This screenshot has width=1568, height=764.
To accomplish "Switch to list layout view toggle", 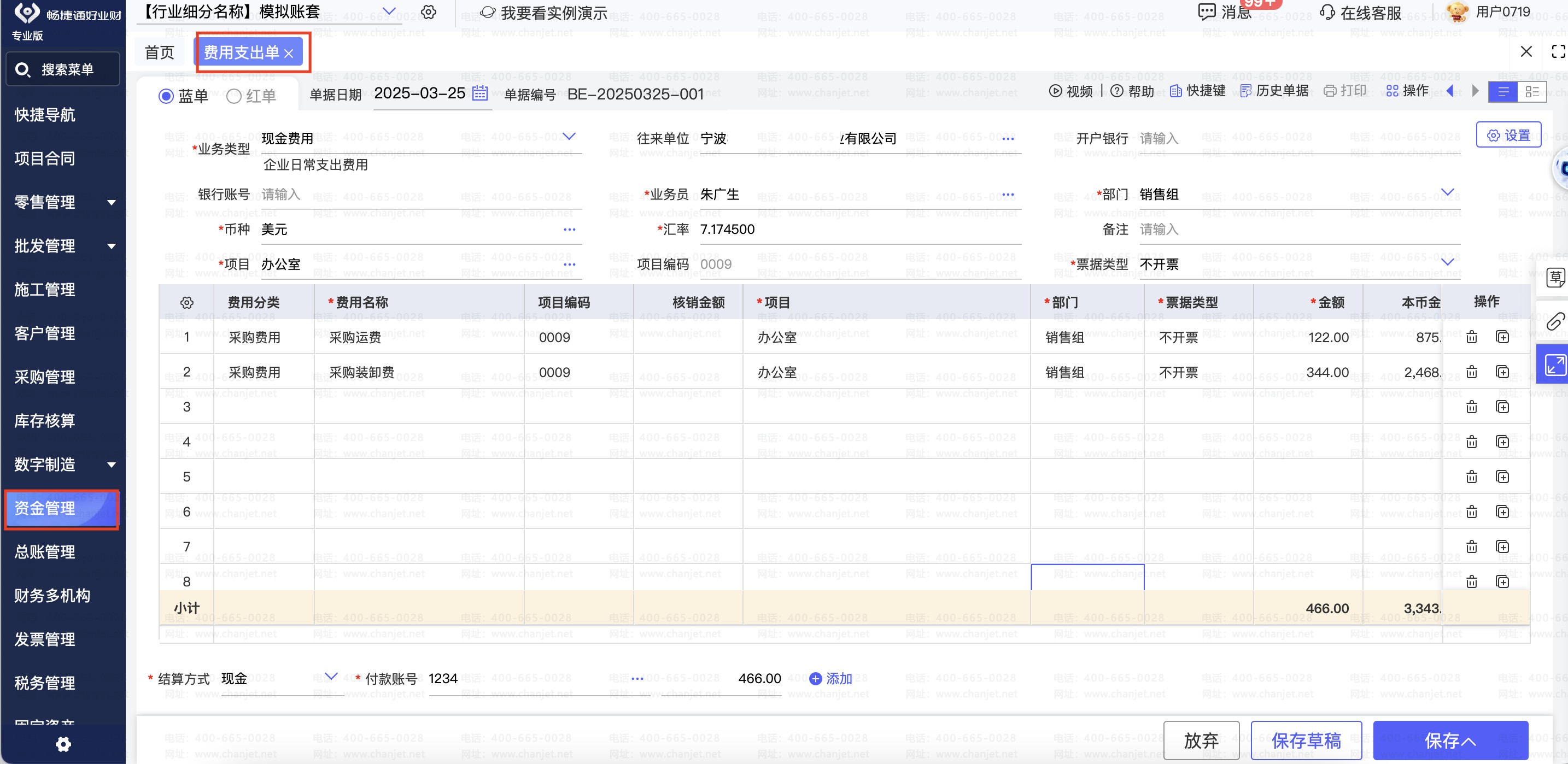I will click(x=1503, y=92).
